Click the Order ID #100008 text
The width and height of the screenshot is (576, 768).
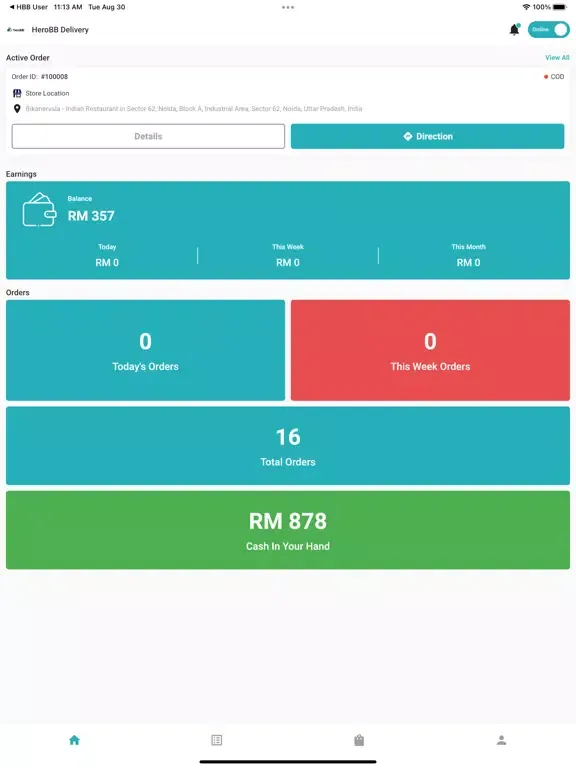(x=40, y=76)
